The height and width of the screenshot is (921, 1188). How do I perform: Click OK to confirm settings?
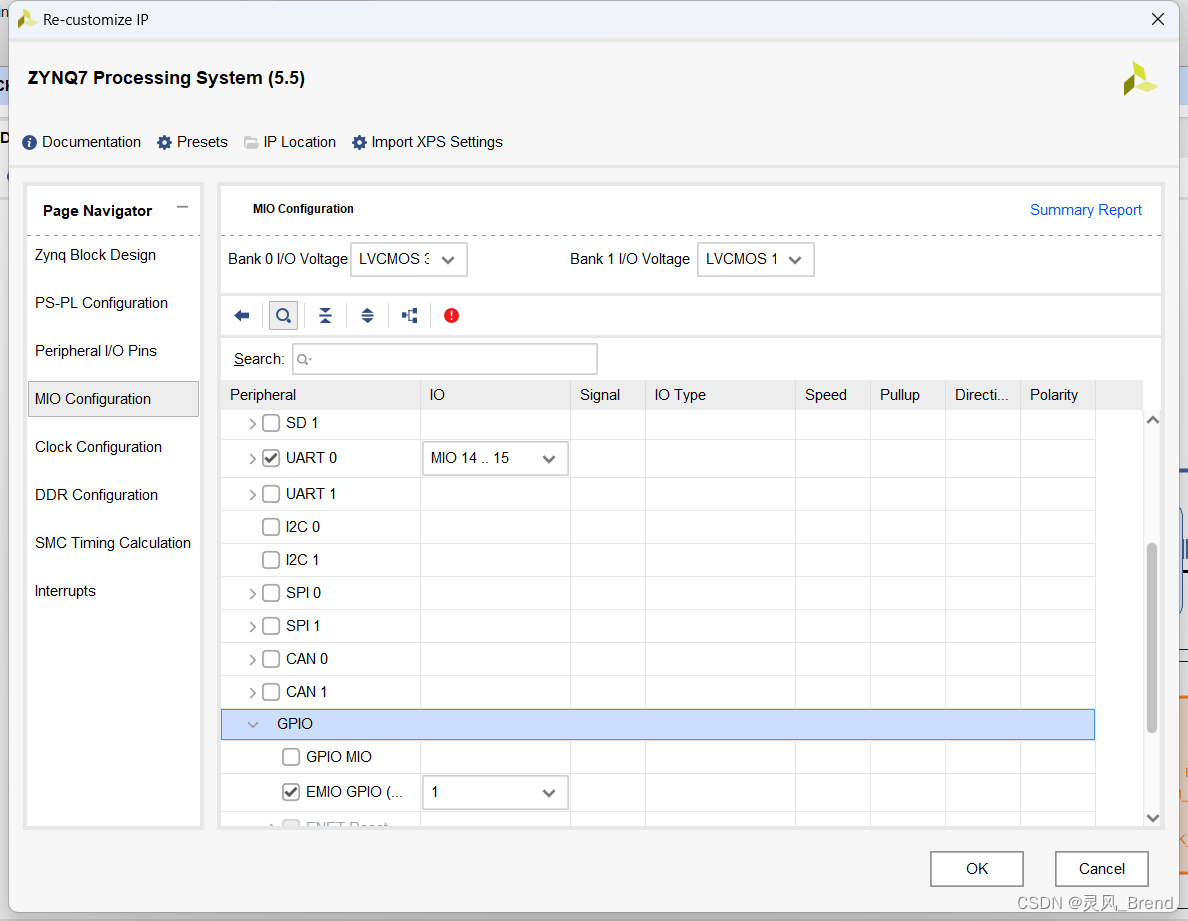pos(977,869)
